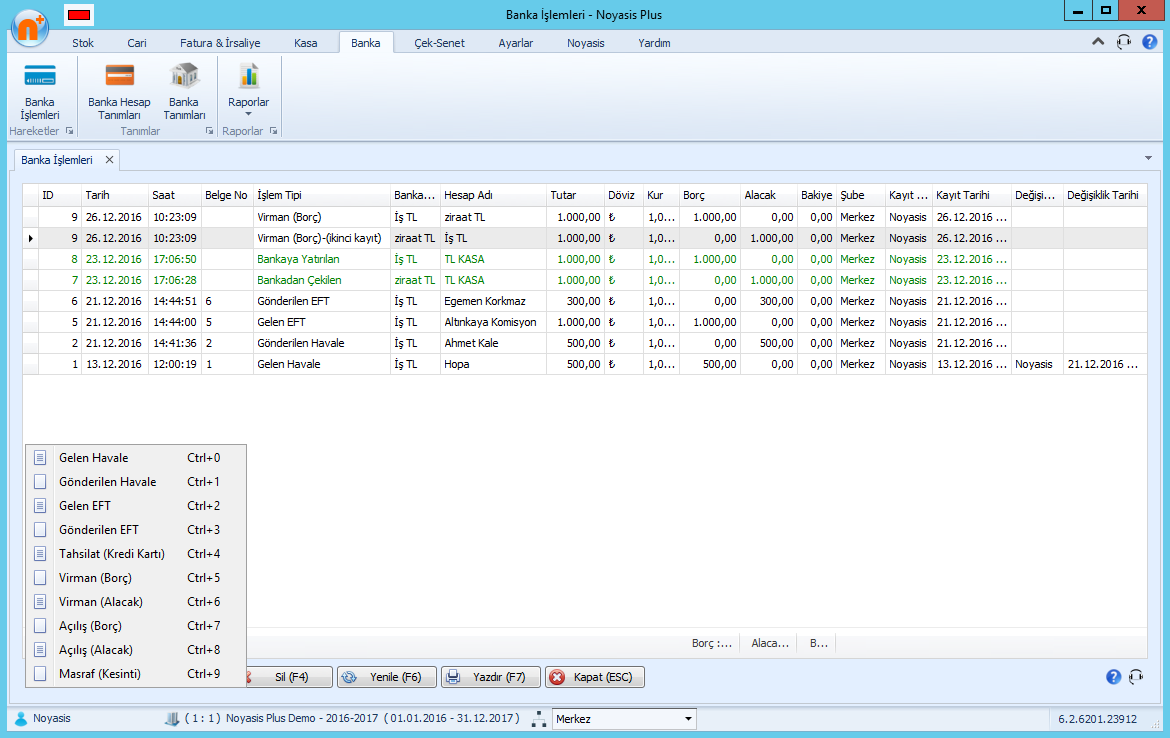
Task: Click the Yenile (F6) refresh button
Action: (x=387, y=677)
